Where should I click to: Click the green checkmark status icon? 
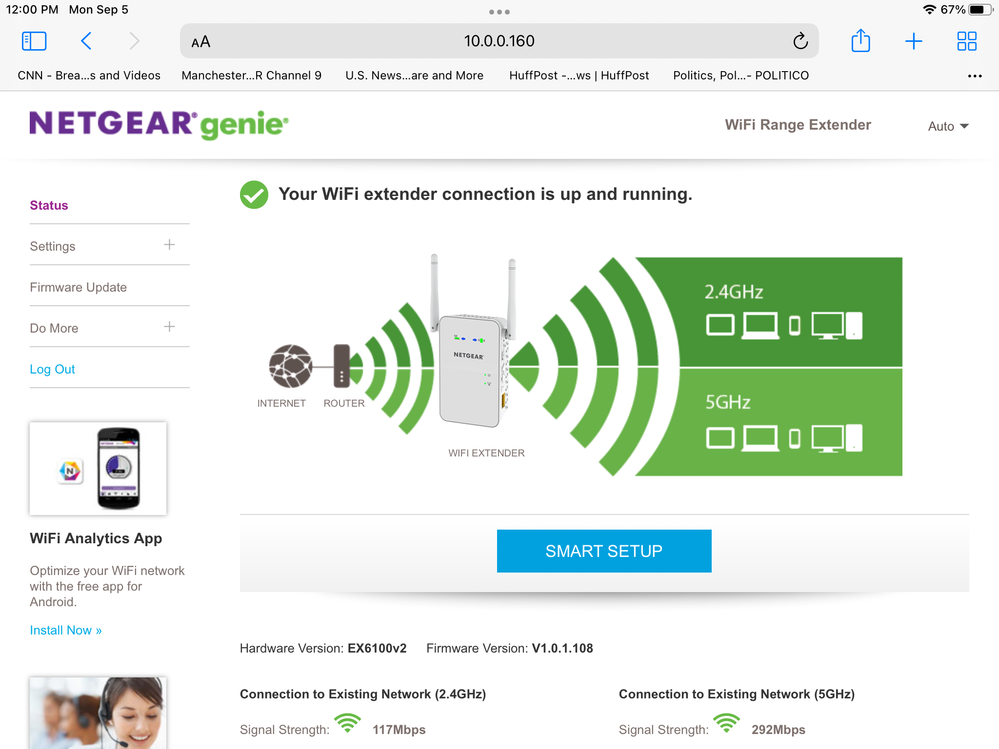click(254, 194)
